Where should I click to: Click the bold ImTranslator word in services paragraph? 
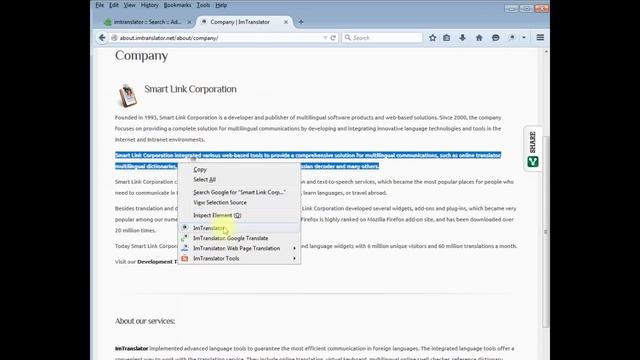coord(131,349)
